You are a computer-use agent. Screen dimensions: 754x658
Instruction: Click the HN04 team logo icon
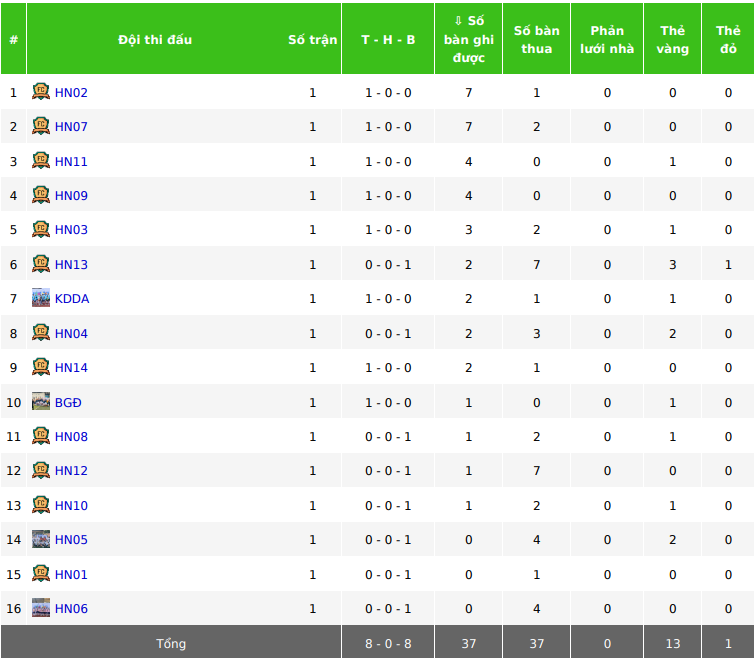coord(41,332)
